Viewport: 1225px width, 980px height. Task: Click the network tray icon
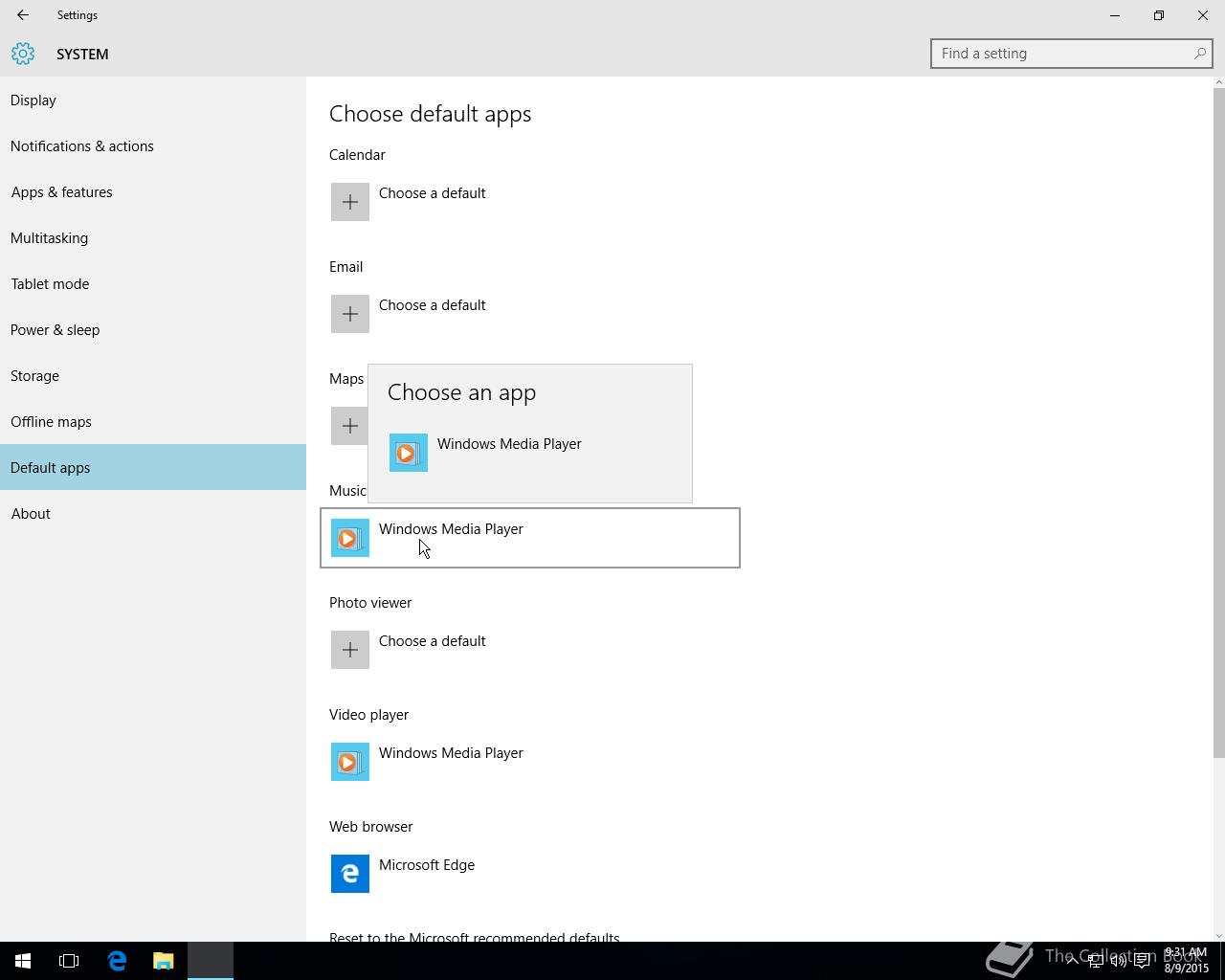click(x=1095, y=961)
